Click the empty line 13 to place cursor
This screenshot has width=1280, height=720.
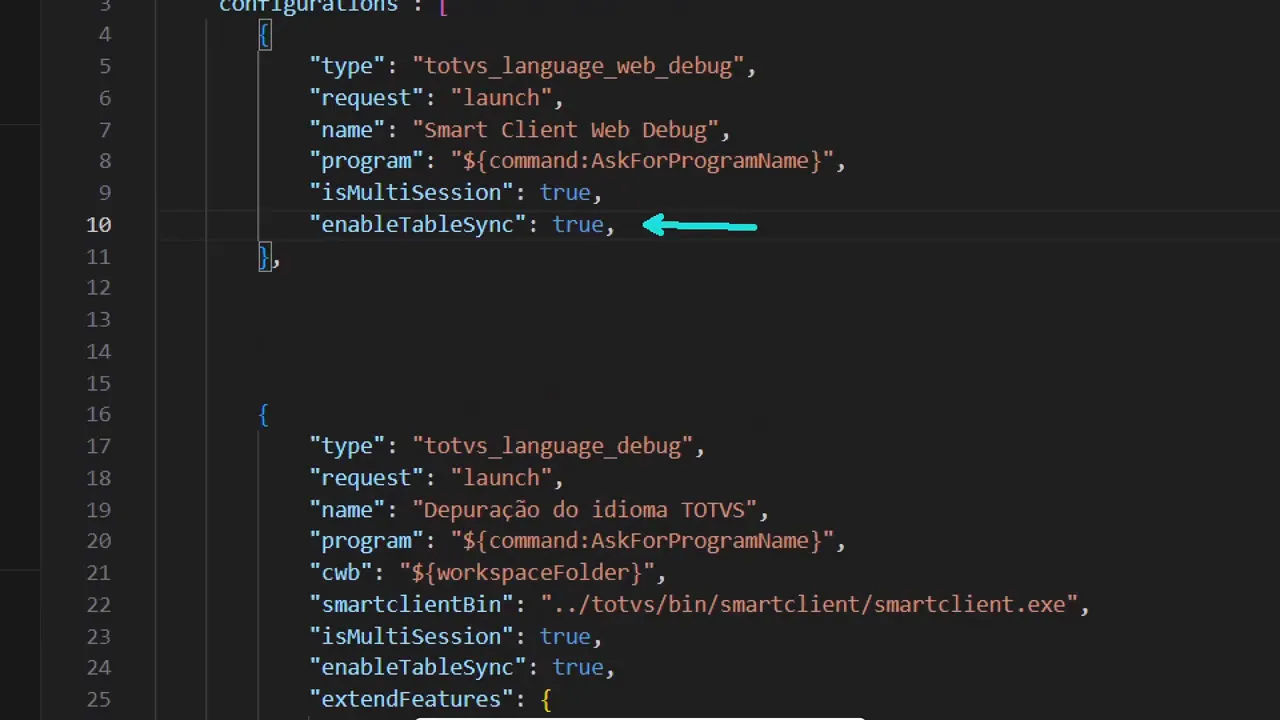pos(400,319)
